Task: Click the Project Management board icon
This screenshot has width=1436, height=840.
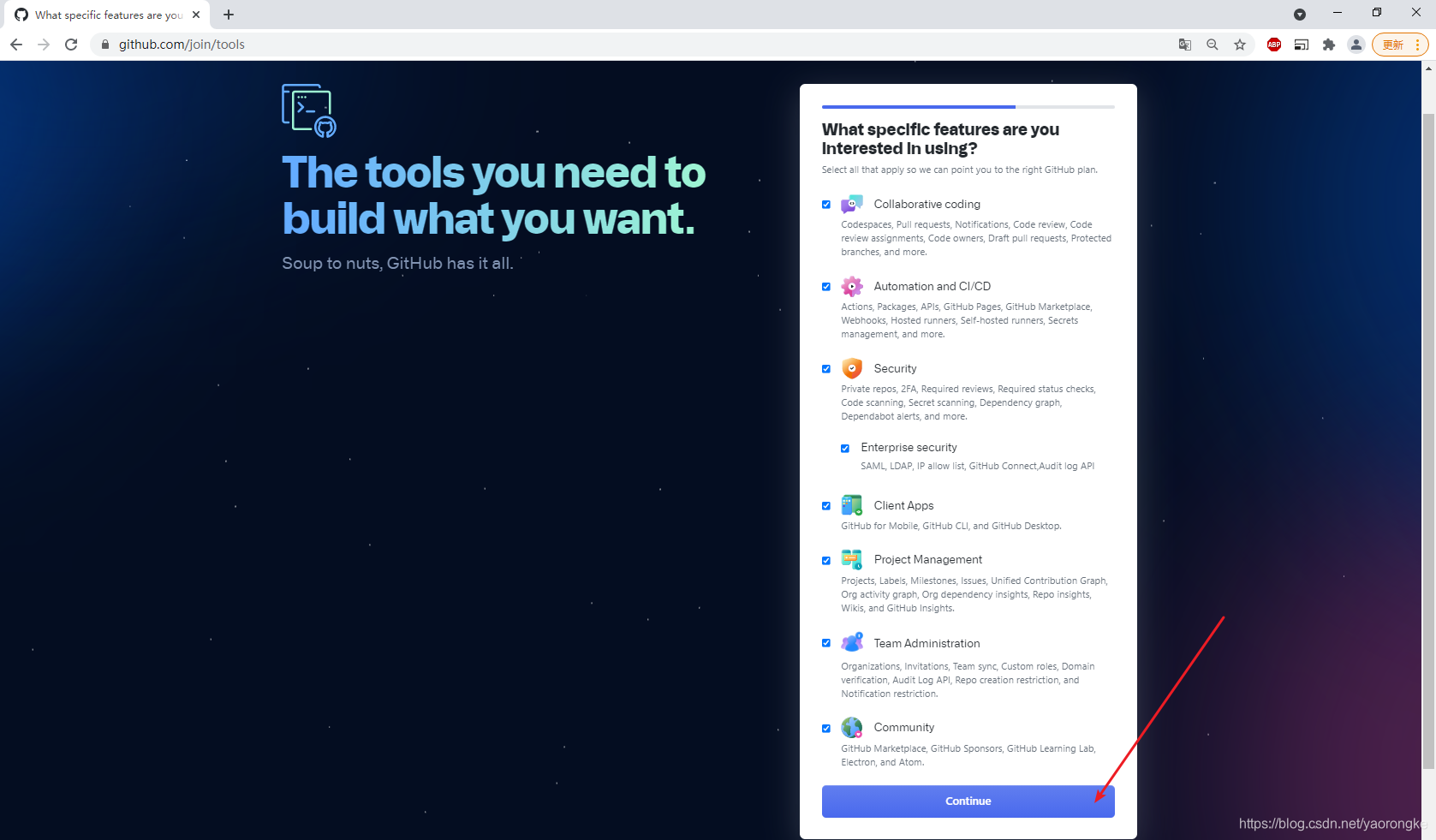Action: coord(852,560)
